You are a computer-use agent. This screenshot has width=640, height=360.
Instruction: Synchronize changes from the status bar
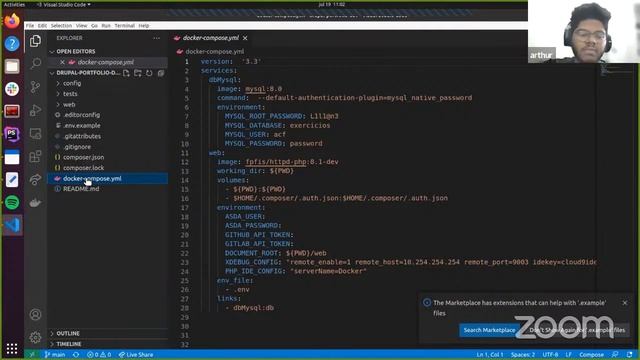(76, 354)
